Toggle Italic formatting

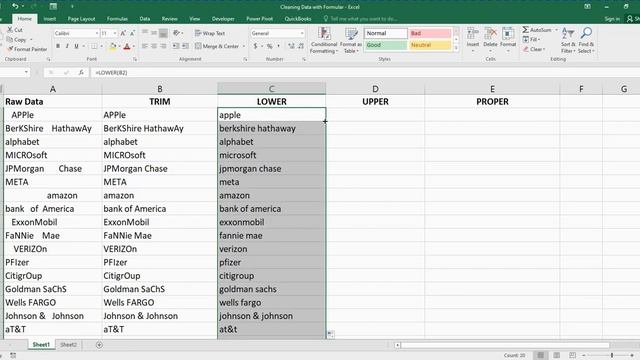[x=67, y=47]
